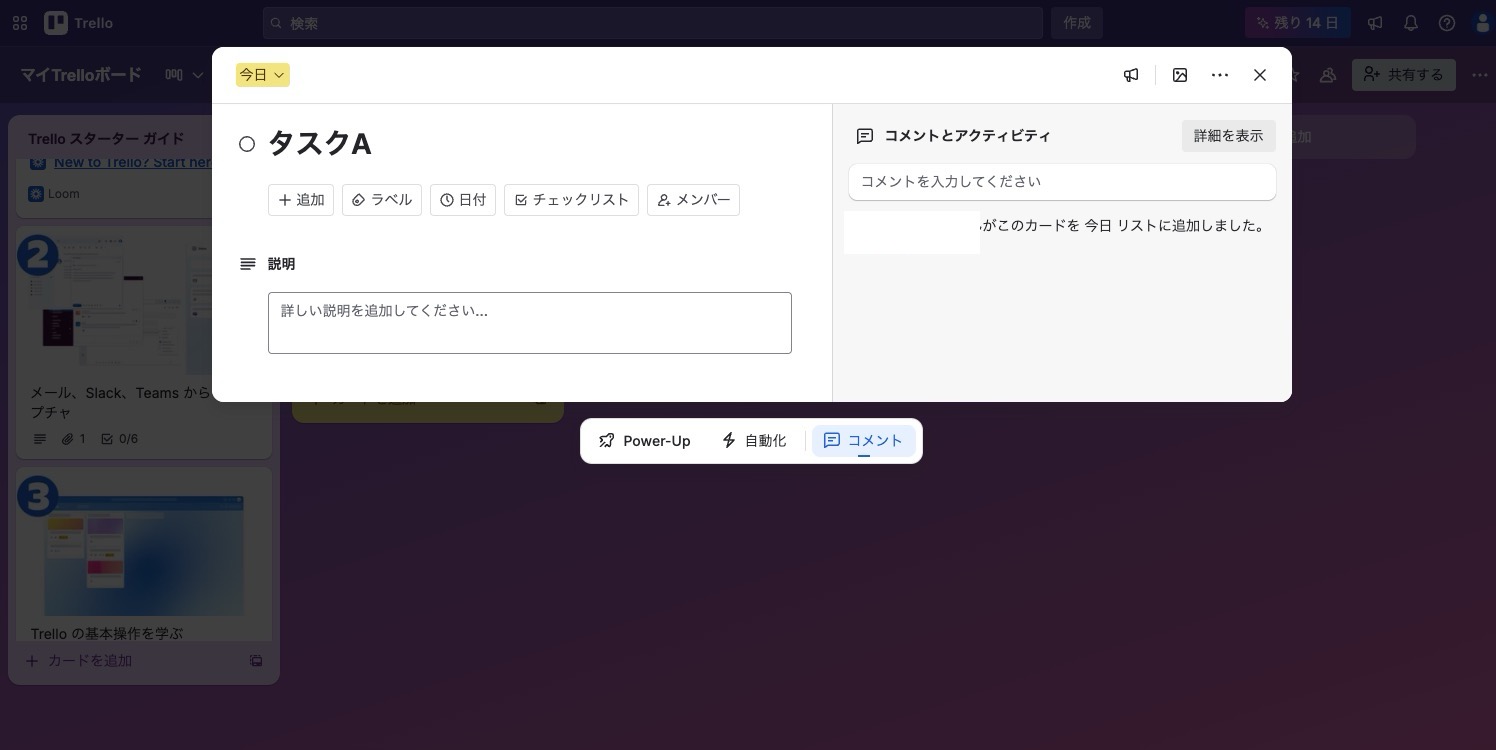Click the card cover image icon
Image resolution: width=1496 pixels, height=750 pixels.
[1180, 75]
